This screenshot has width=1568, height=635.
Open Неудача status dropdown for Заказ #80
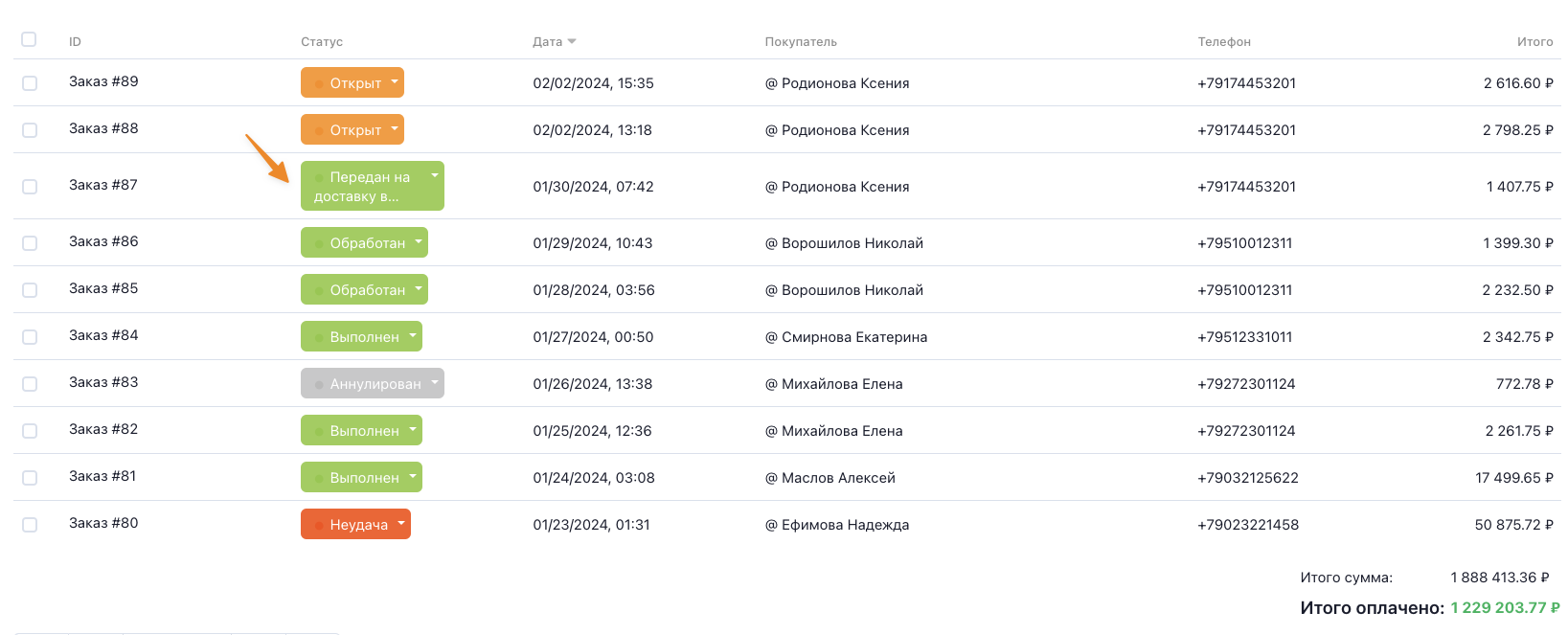(x=355, y=524)
